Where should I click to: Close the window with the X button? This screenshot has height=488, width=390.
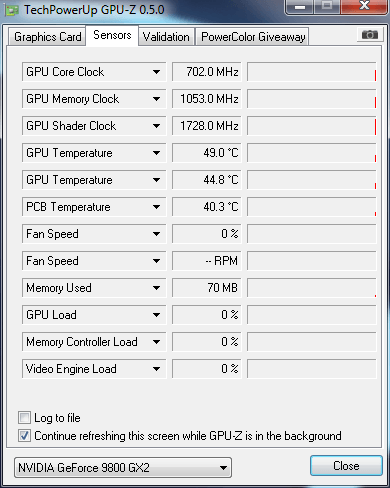(x=364, y=6)
